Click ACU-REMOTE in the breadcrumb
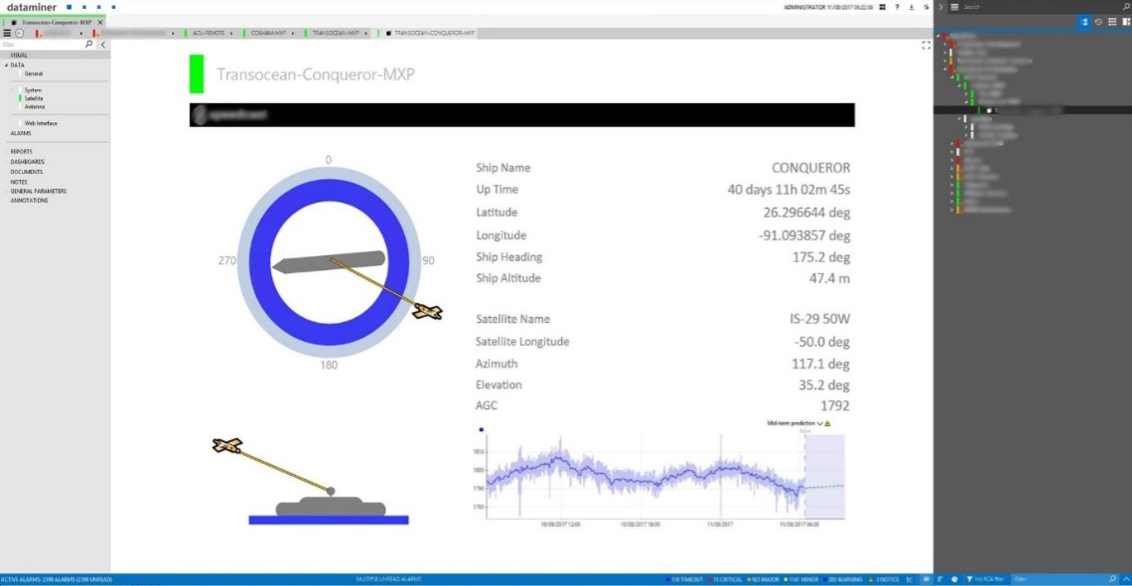The height and width of the screenshot is (586, 1132). click(208, 33)
